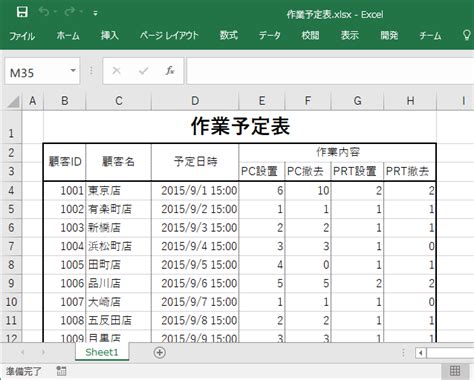Image resolution: width=474 pixels, height=380 pixels.
Task: Select column A header
Action: [33, 101]
